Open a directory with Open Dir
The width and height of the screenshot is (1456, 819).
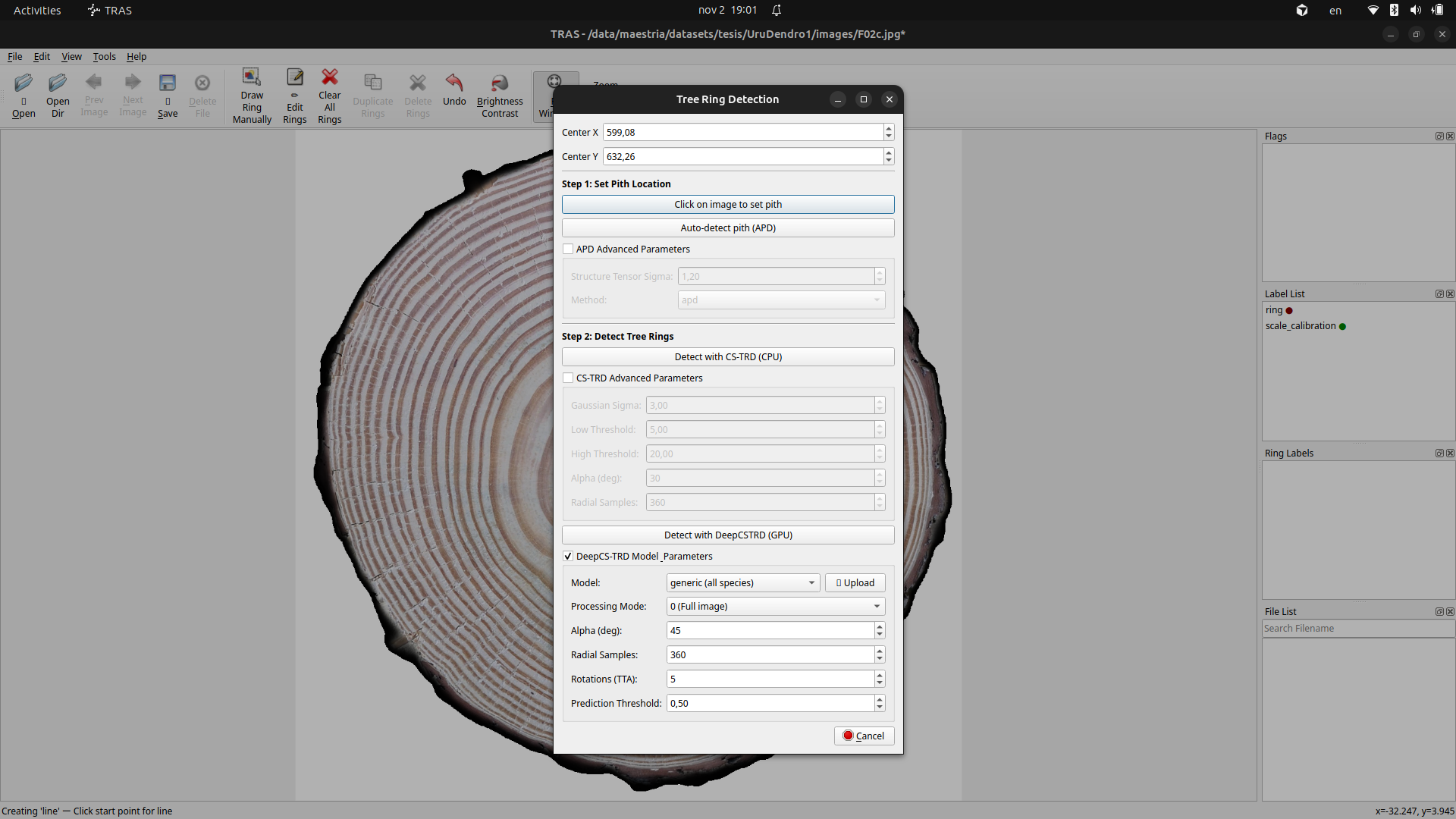pyautogui.click(x=57, y=94)
